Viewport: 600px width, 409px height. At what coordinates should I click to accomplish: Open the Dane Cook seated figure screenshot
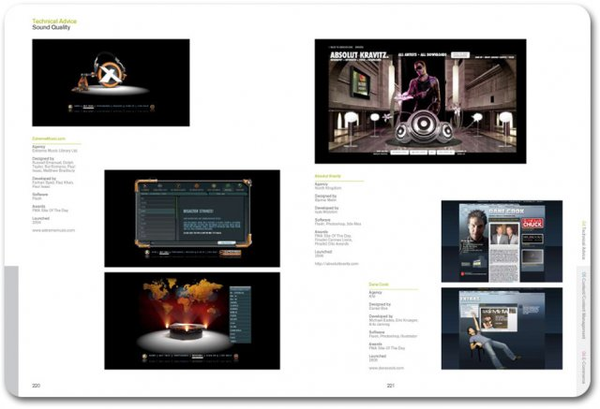point(502,329)
